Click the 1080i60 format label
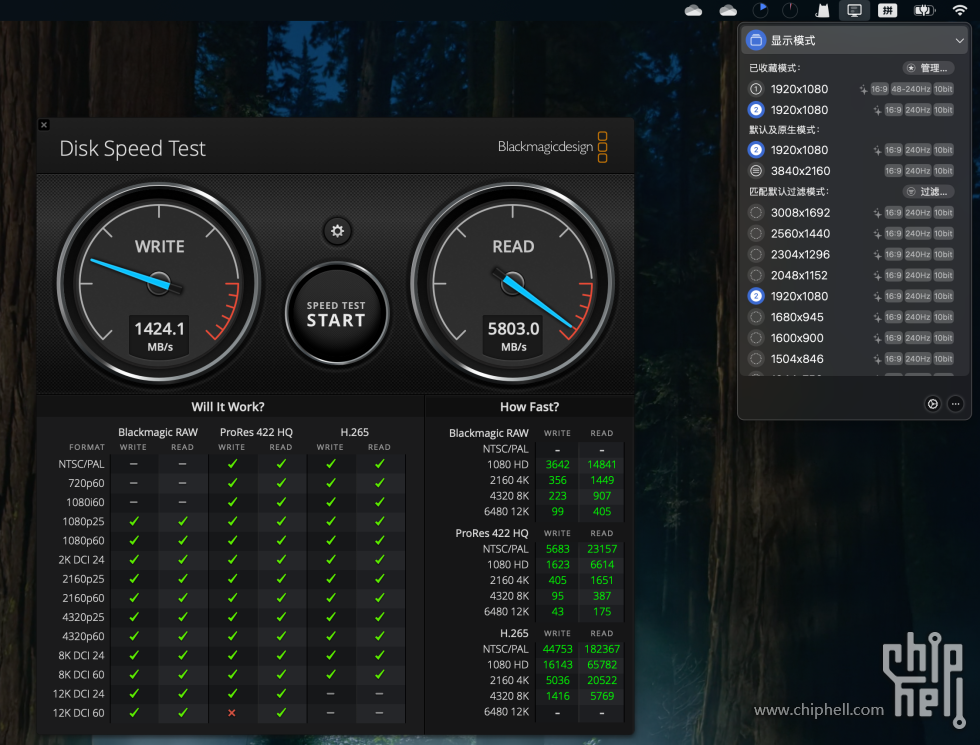The height and width of the screenshot is (745, 980). click(x=86, y=502)
